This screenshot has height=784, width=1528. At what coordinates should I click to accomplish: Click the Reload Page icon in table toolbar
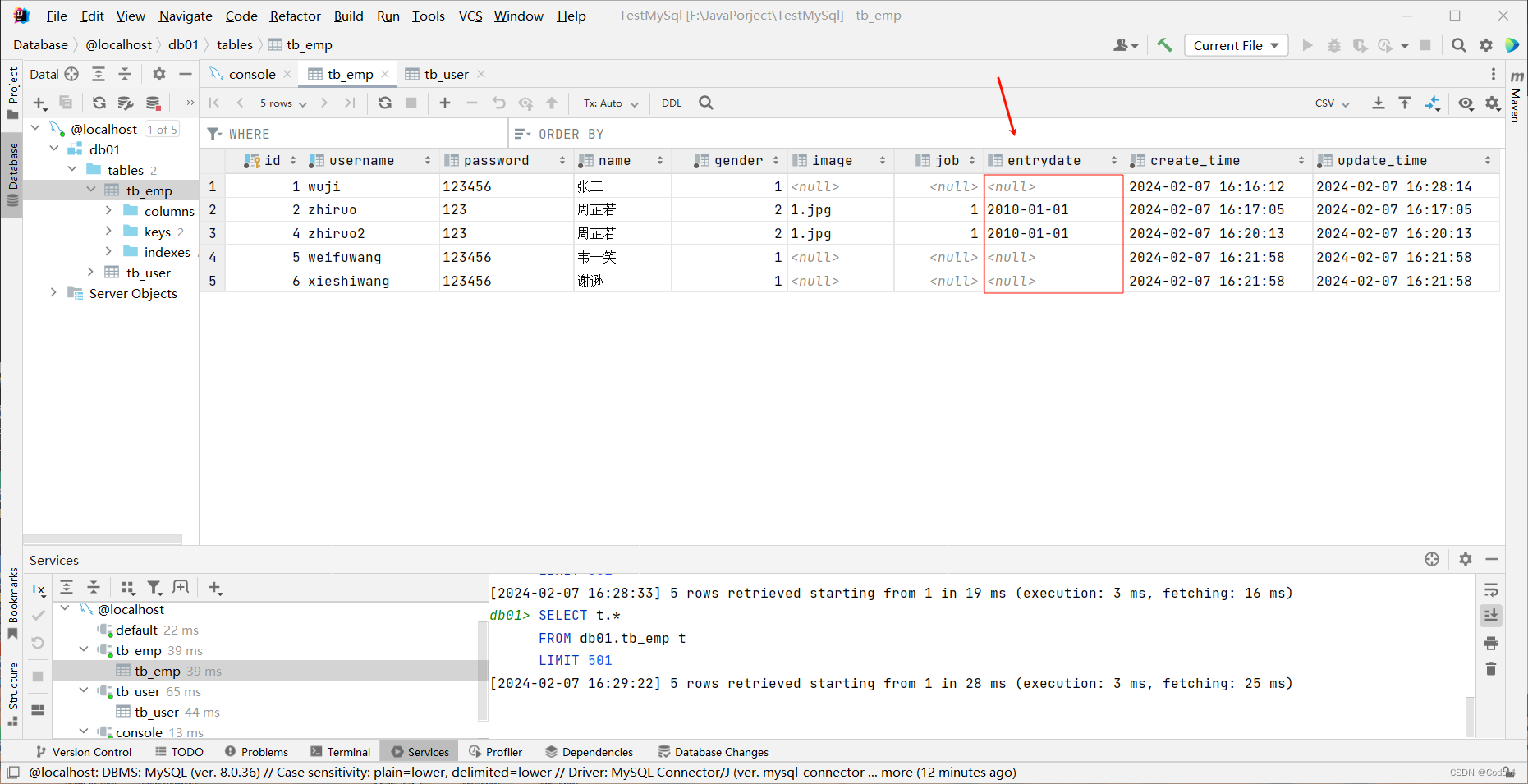pos(385,103)
